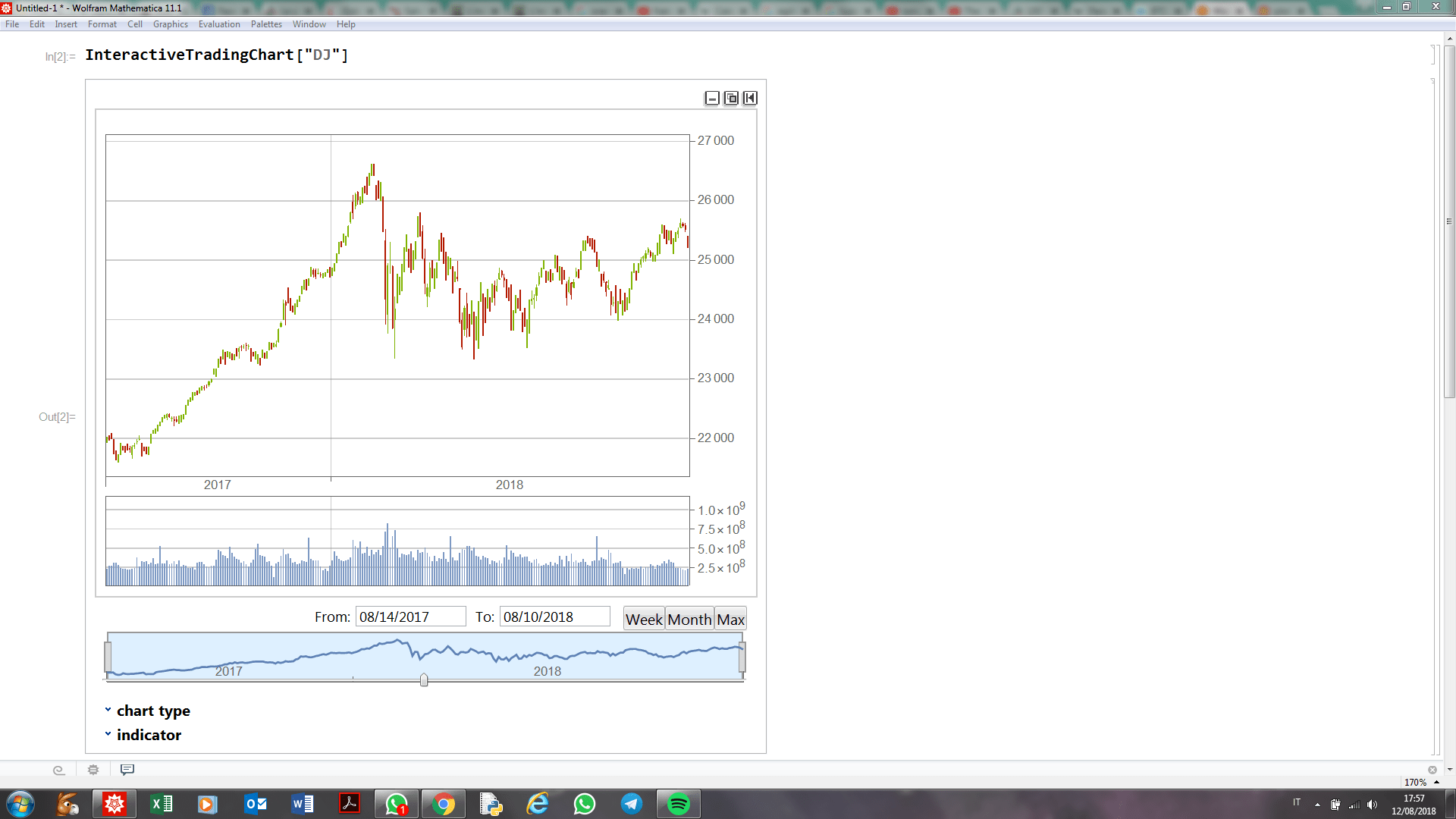Open Windows Media Player taskbar icon
Image resolution: width=1456 pixels, height=819 pixels.
pyautogui.click(x=208, y=804)
